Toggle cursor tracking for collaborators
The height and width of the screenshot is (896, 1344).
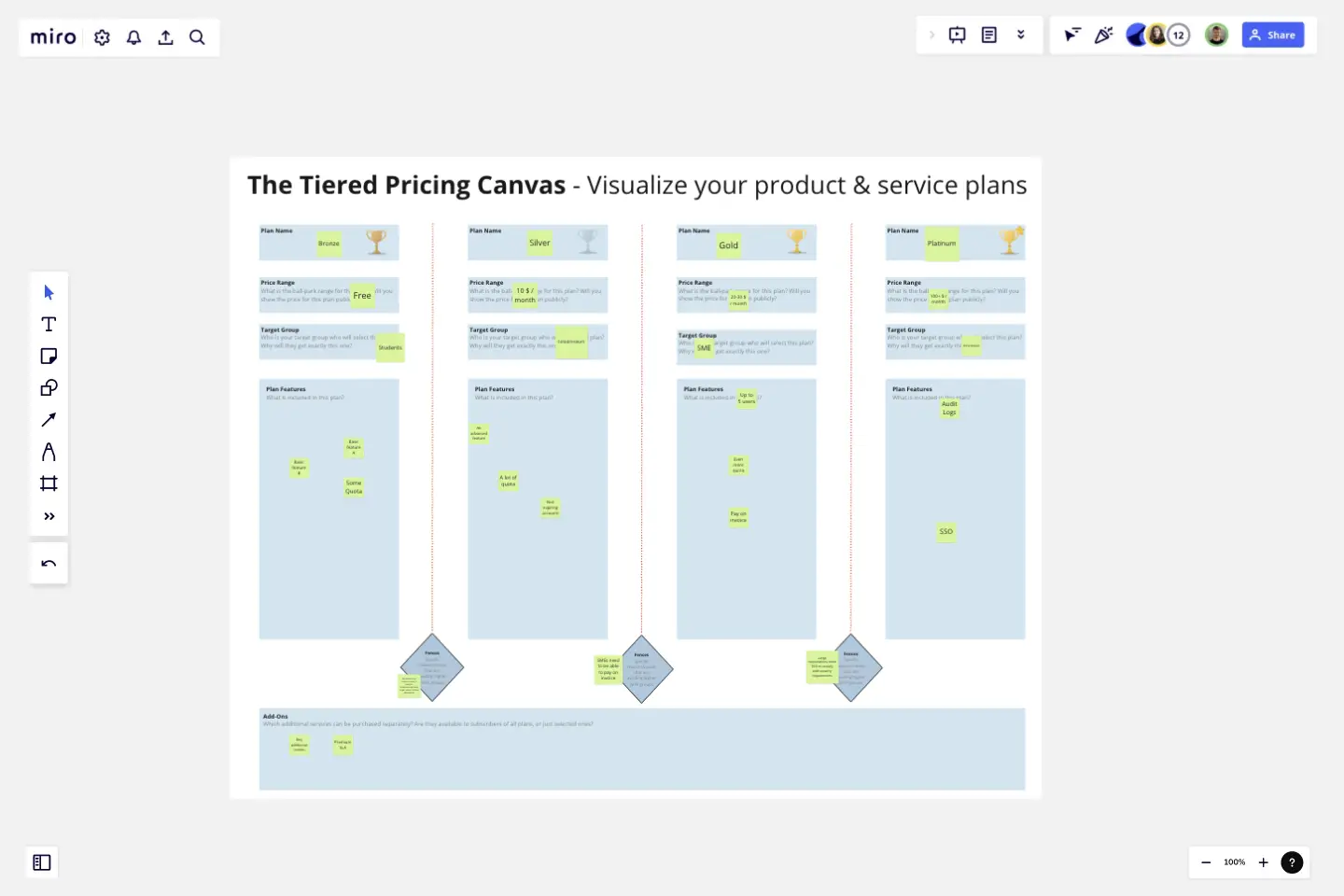pos(1071,35)
